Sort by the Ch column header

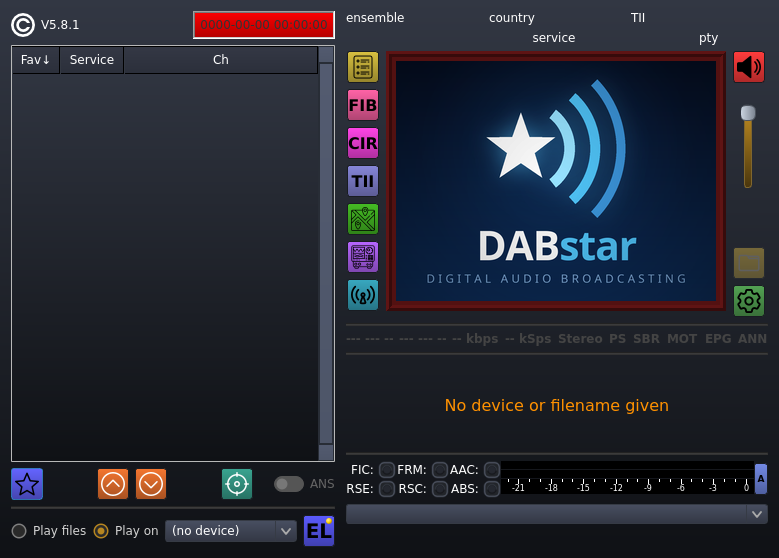[x=221, y=60]
